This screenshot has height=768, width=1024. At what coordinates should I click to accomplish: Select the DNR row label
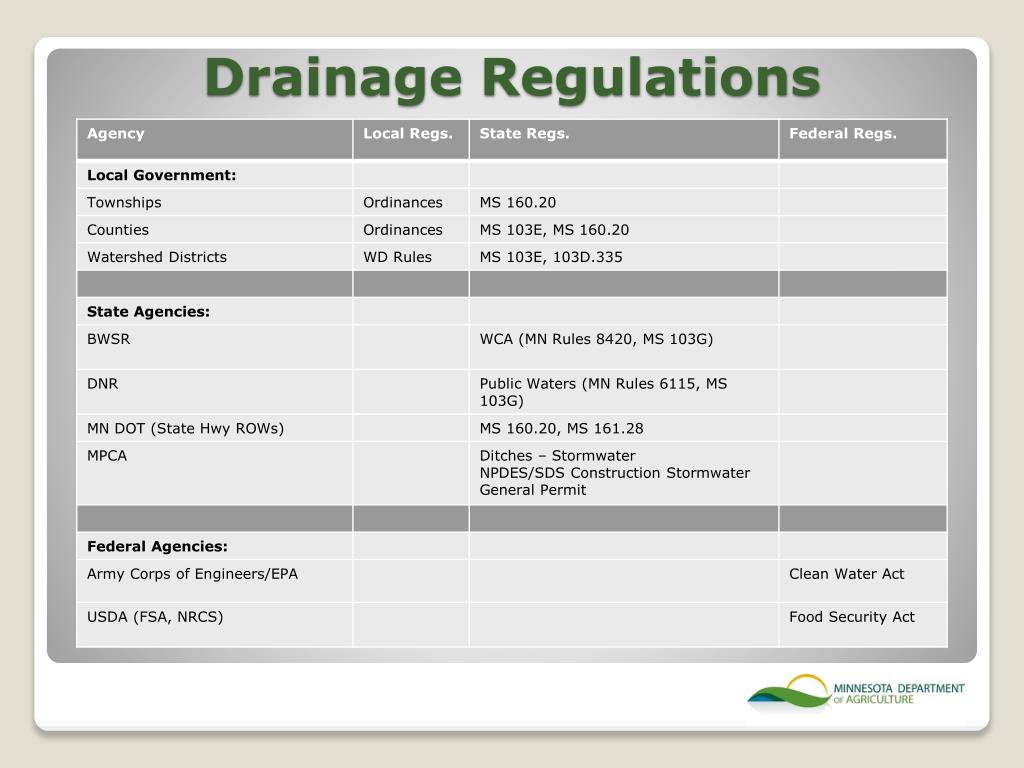point(103,383)
